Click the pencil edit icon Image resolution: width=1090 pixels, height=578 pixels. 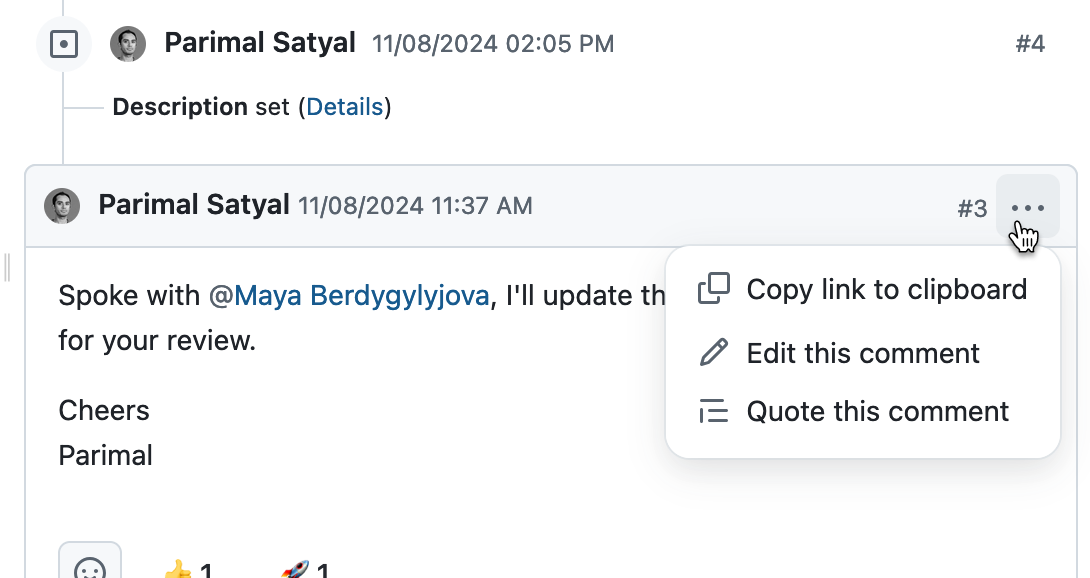click(713, 353)
